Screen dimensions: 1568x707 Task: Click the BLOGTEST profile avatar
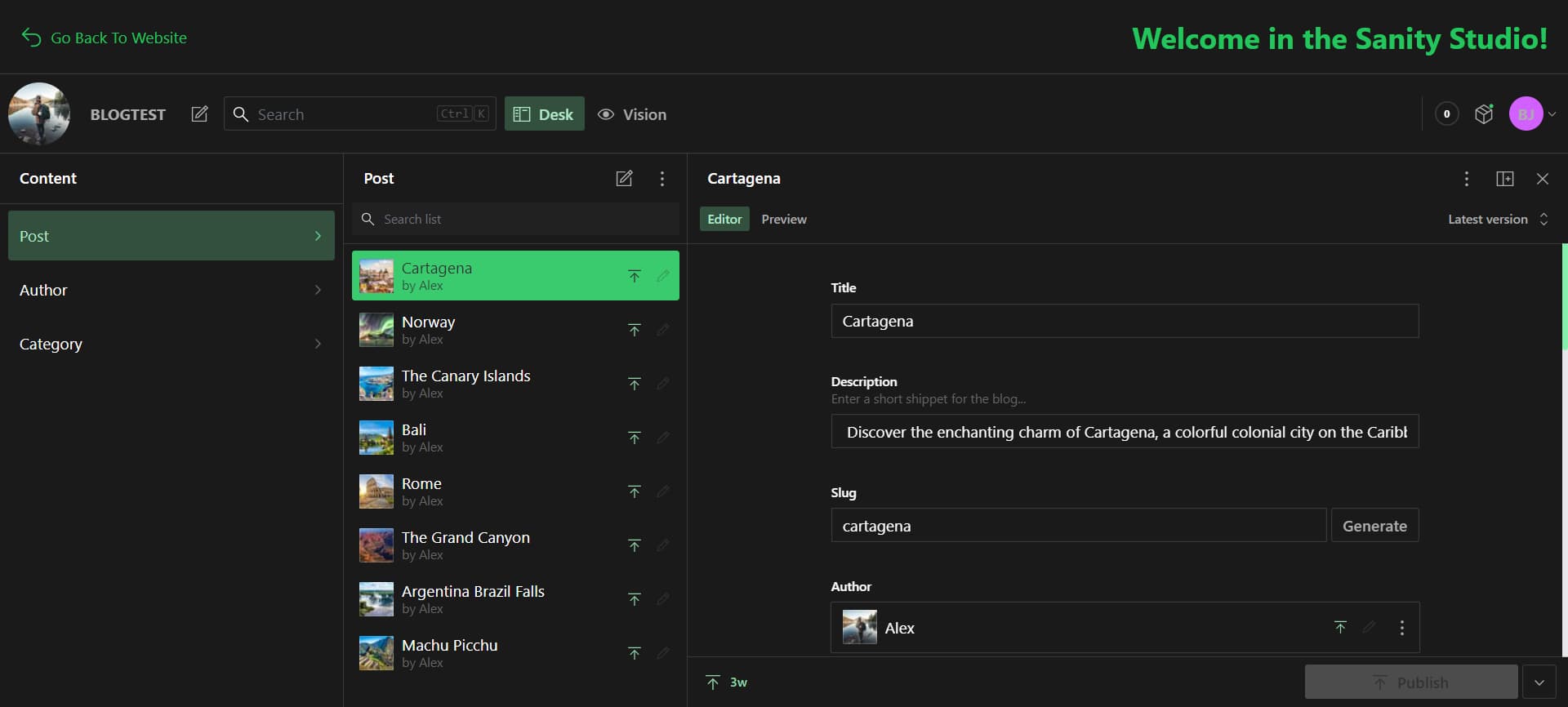[x=39, y=113]
